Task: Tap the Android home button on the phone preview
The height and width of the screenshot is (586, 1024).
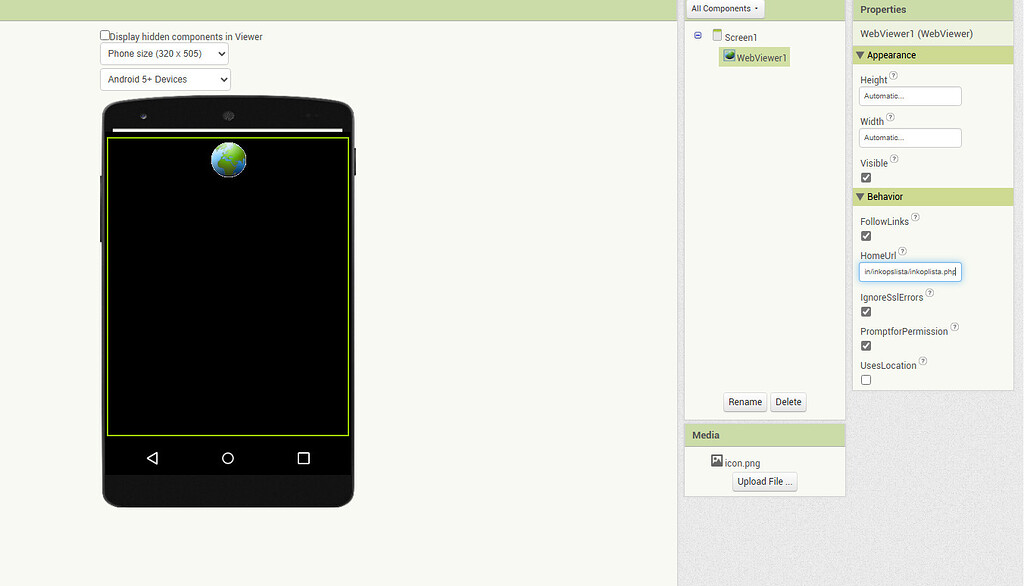Action: (227, 458)
